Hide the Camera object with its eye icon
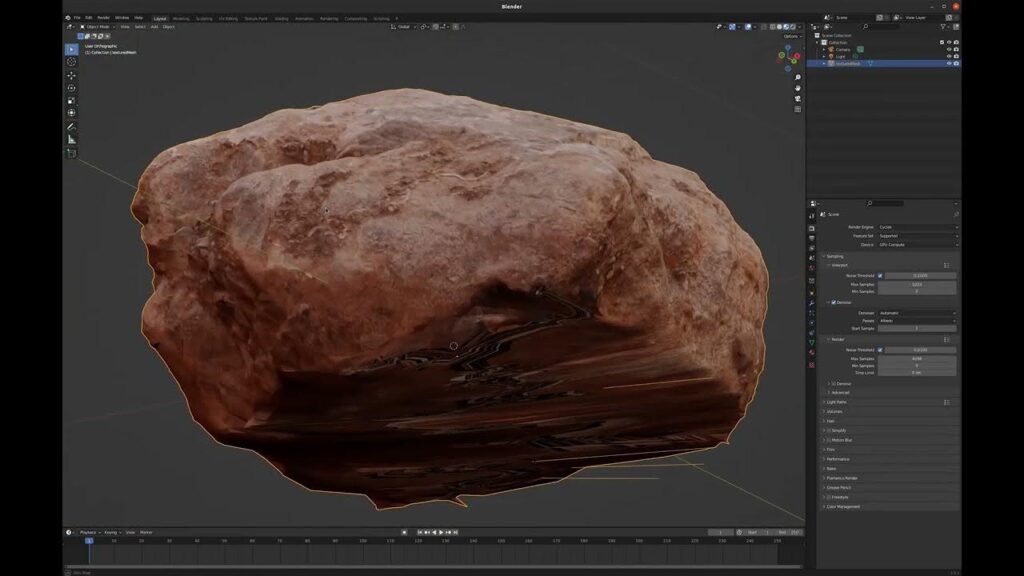The image size is (1024, 576). [948, 49]
